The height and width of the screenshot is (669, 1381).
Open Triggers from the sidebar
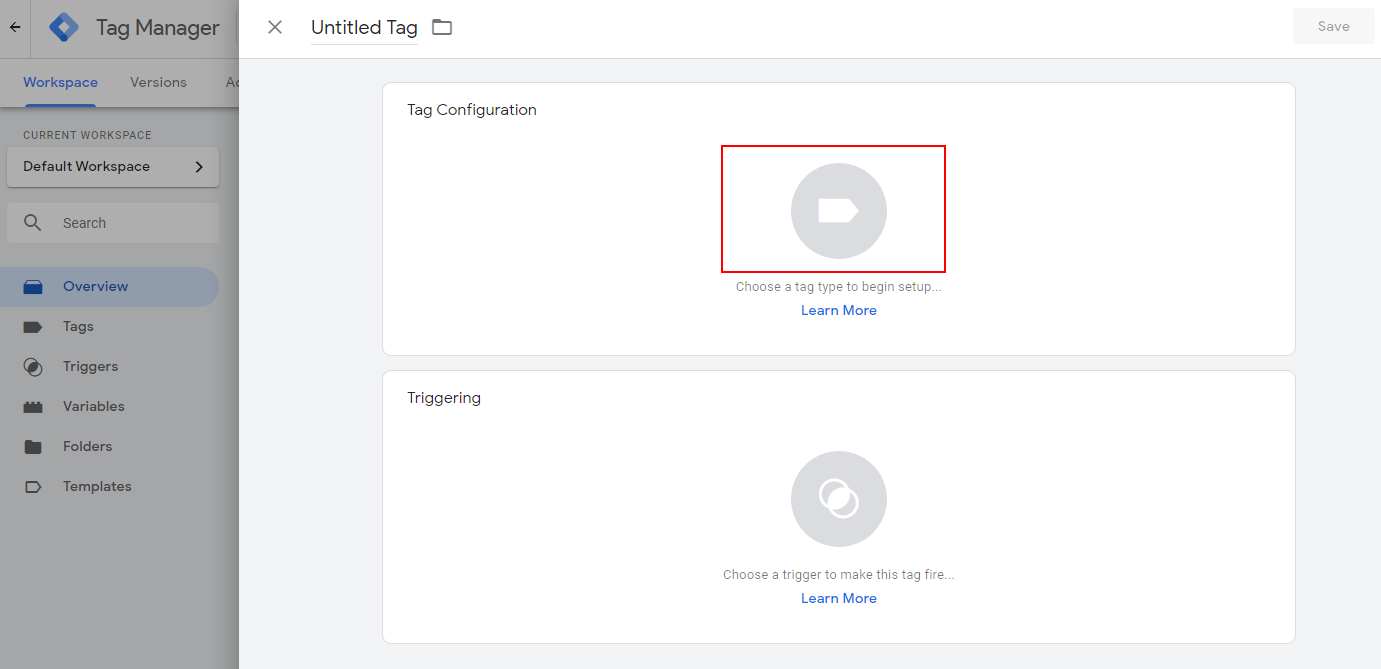click(x=90, y=366)
